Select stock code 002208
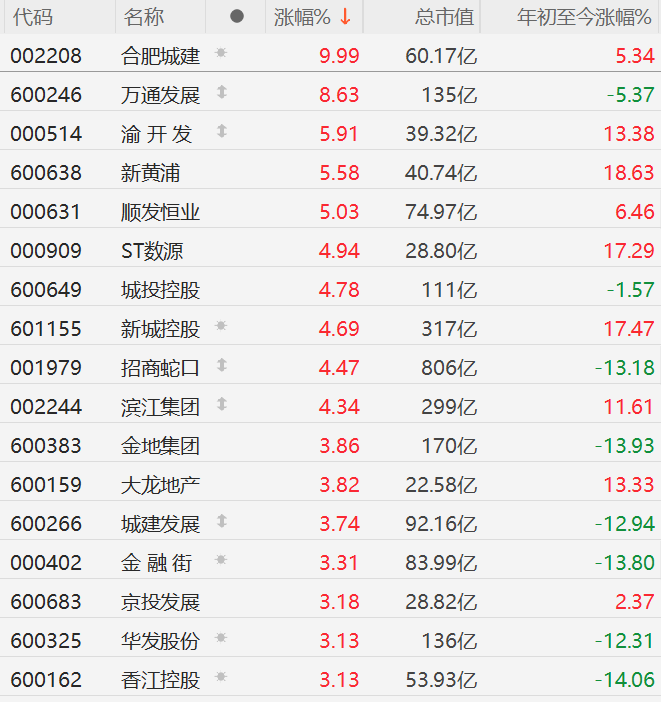The image size is (661, 702). pyautogui.click(x=46, y=56)
